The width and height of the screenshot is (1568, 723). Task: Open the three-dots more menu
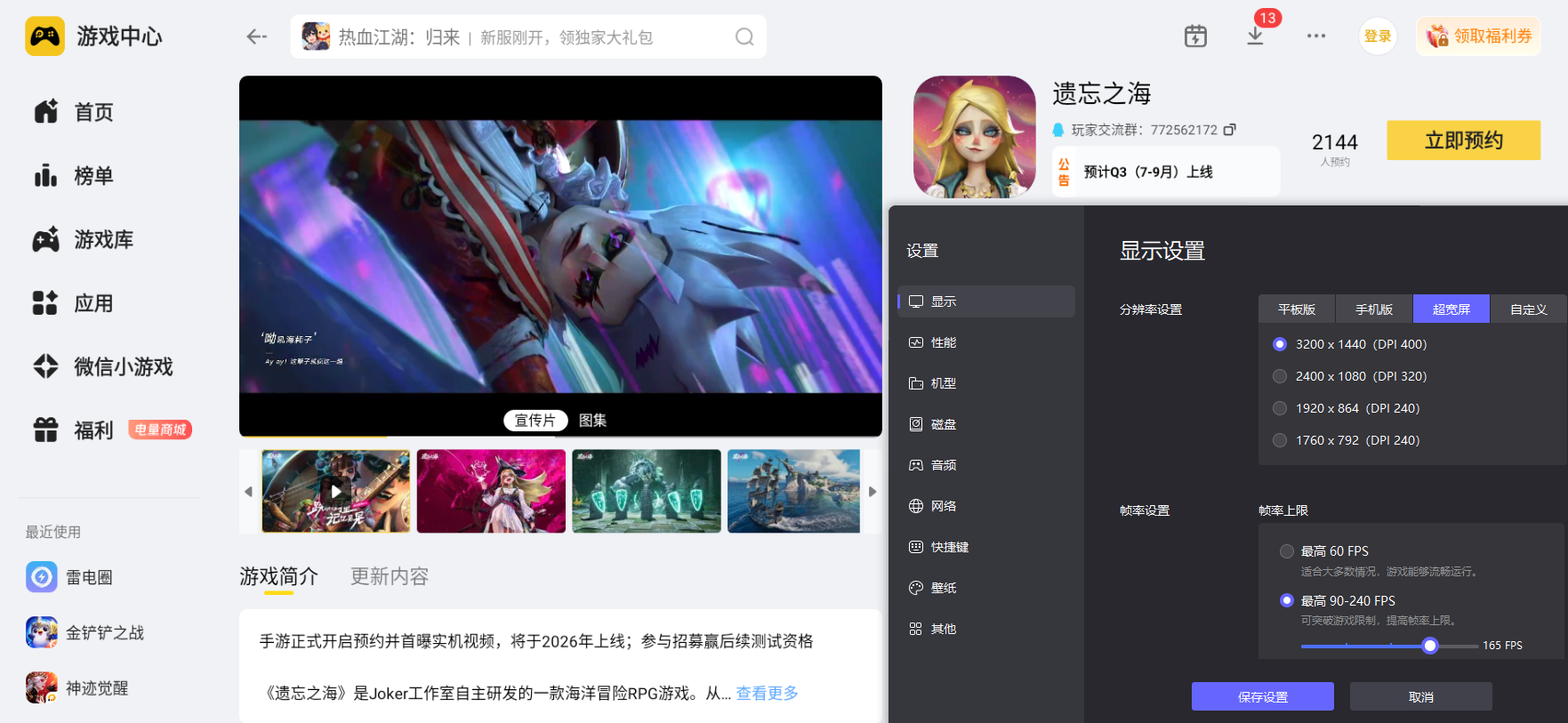1316,36
